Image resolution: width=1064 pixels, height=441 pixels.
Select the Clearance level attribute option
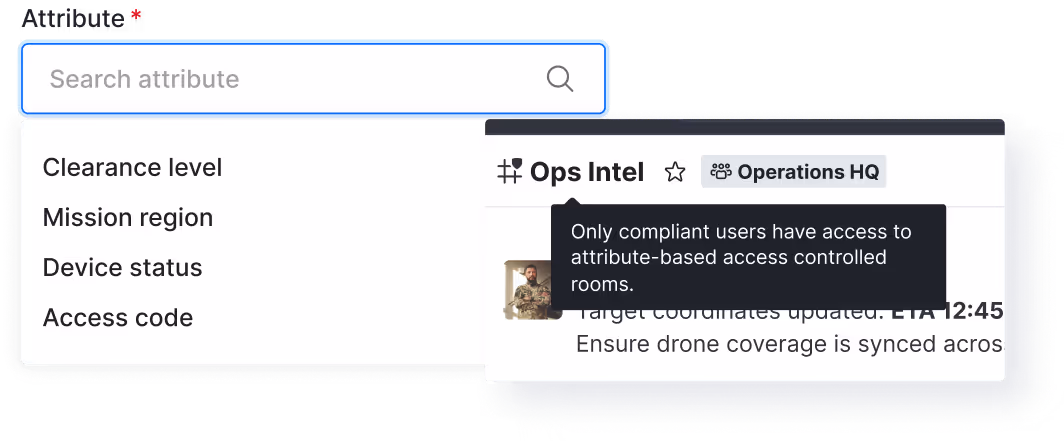click(x=132, y=168)
